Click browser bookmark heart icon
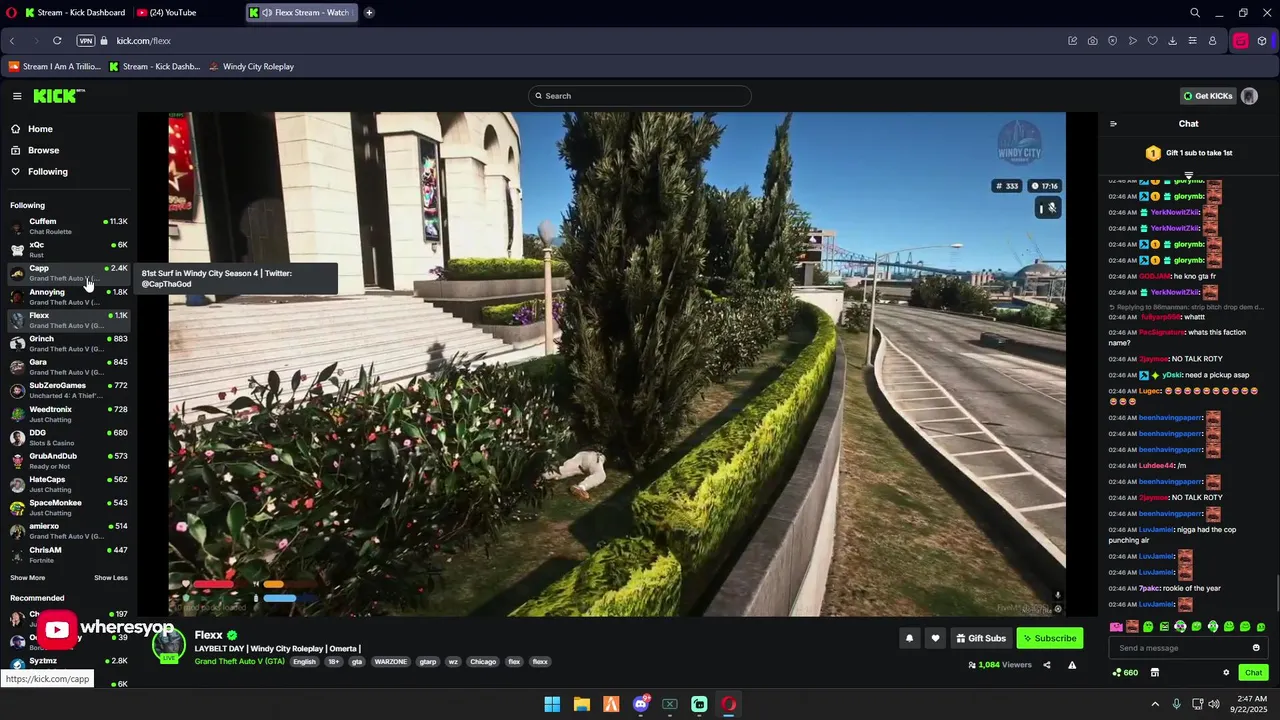The image size is (1280, 720). coord(1152,41)
